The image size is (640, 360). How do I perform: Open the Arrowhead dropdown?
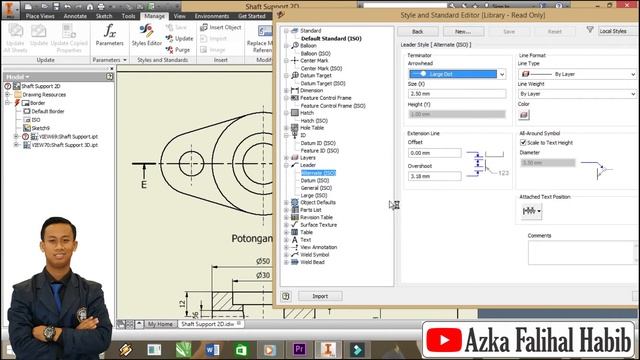pos(502,74)
